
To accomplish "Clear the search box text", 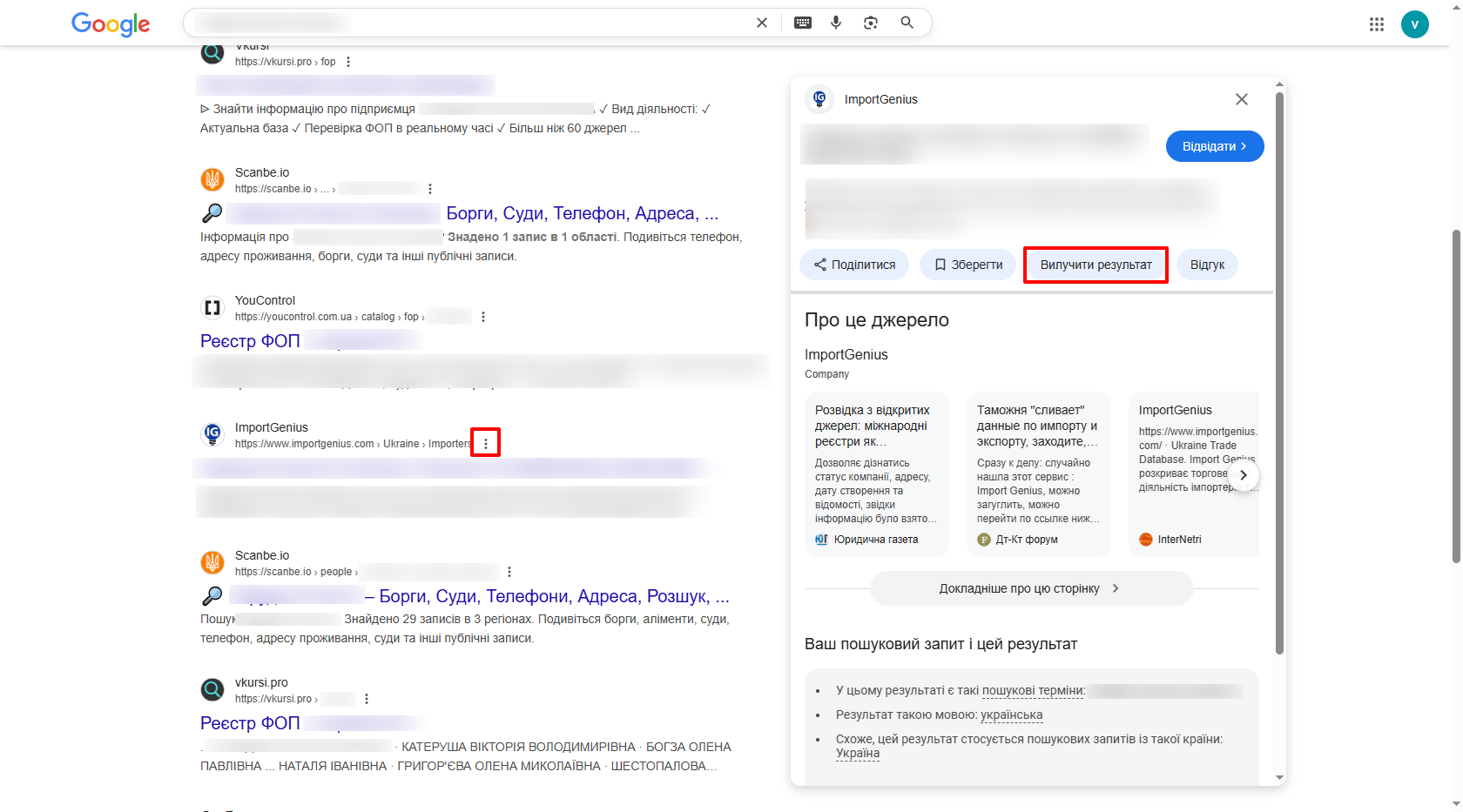I will [x=762, y=23].
